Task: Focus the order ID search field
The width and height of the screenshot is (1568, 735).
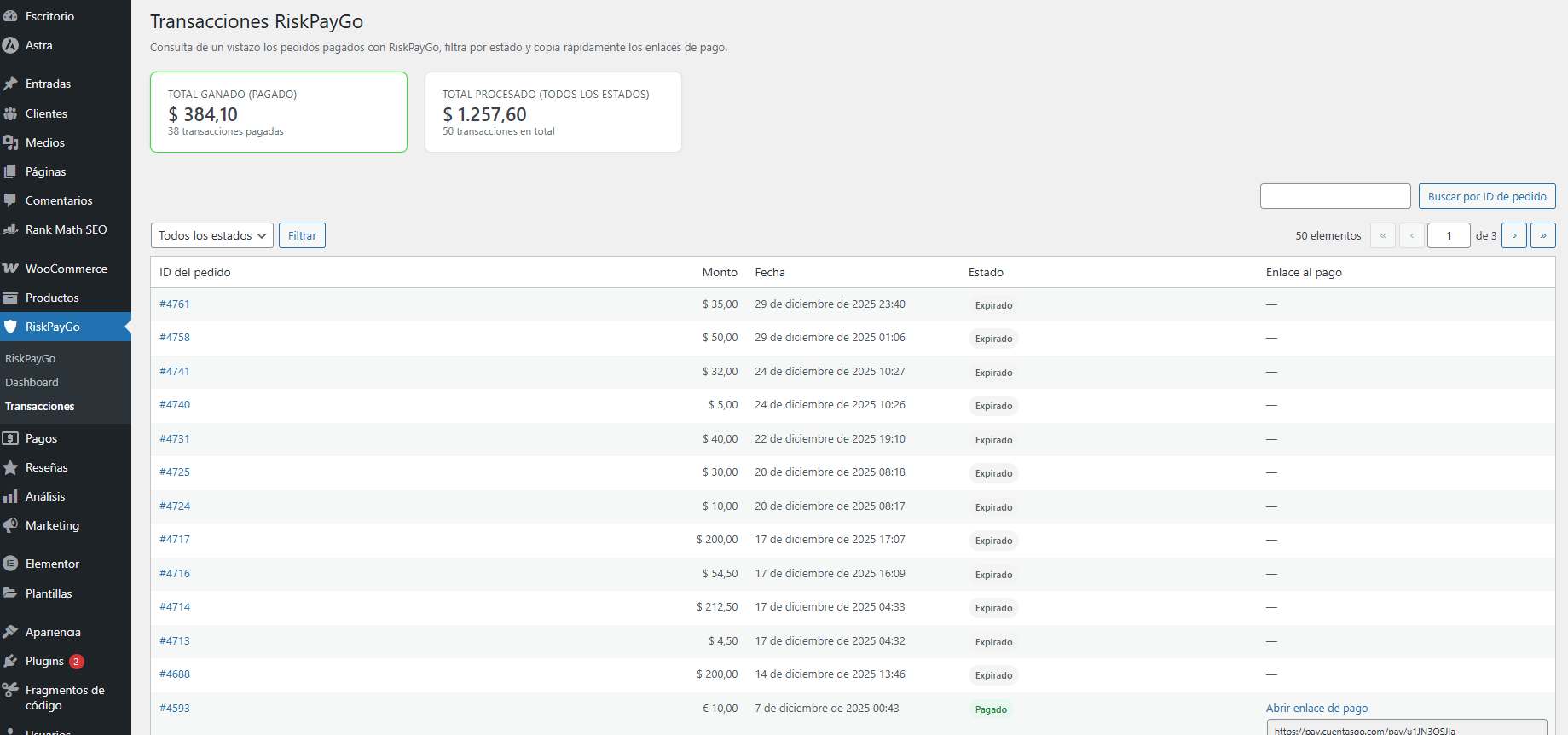Action: tap(1335, 196)
